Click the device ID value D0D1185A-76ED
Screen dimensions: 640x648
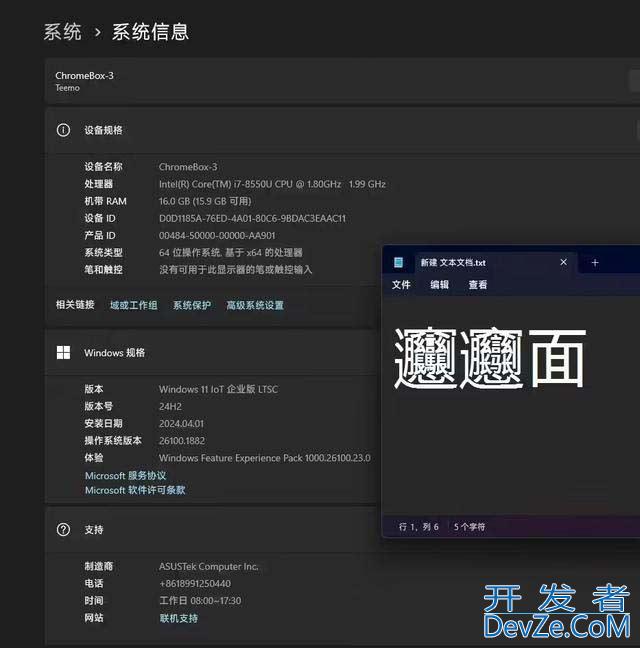point(252,218)
